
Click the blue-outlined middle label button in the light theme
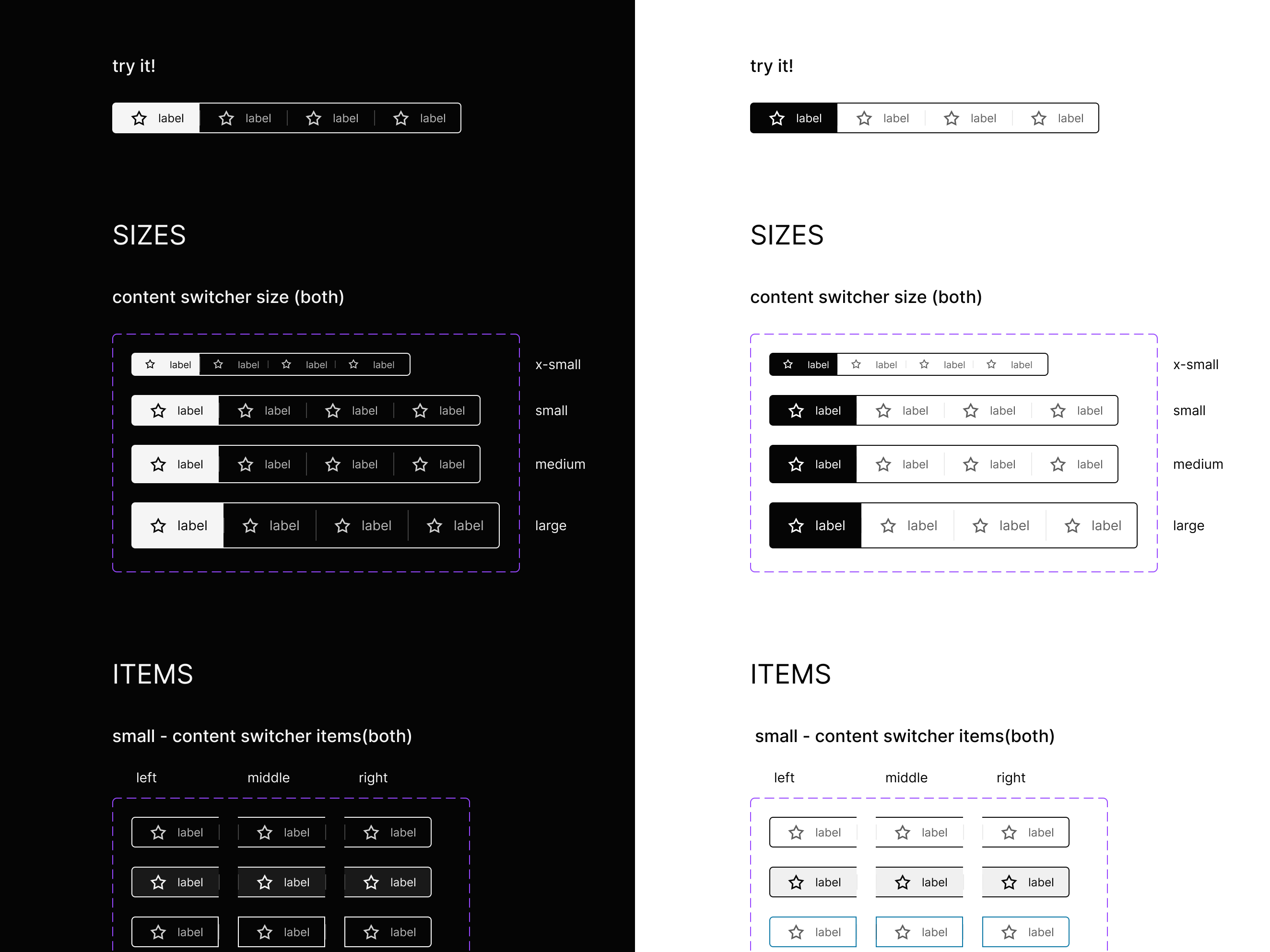tap(919, 932)
